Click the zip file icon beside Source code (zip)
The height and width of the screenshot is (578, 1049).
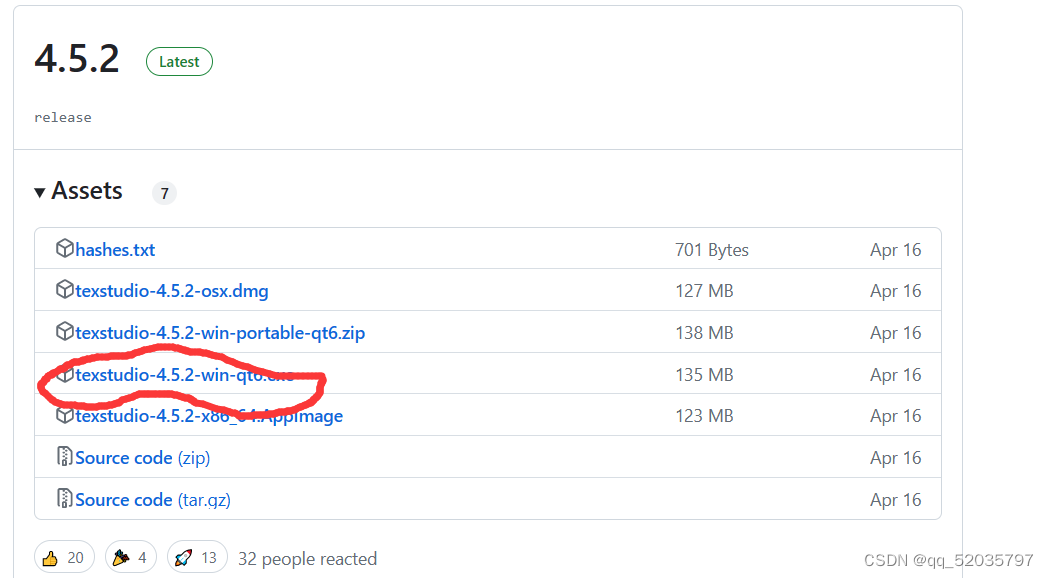point(64,456)
